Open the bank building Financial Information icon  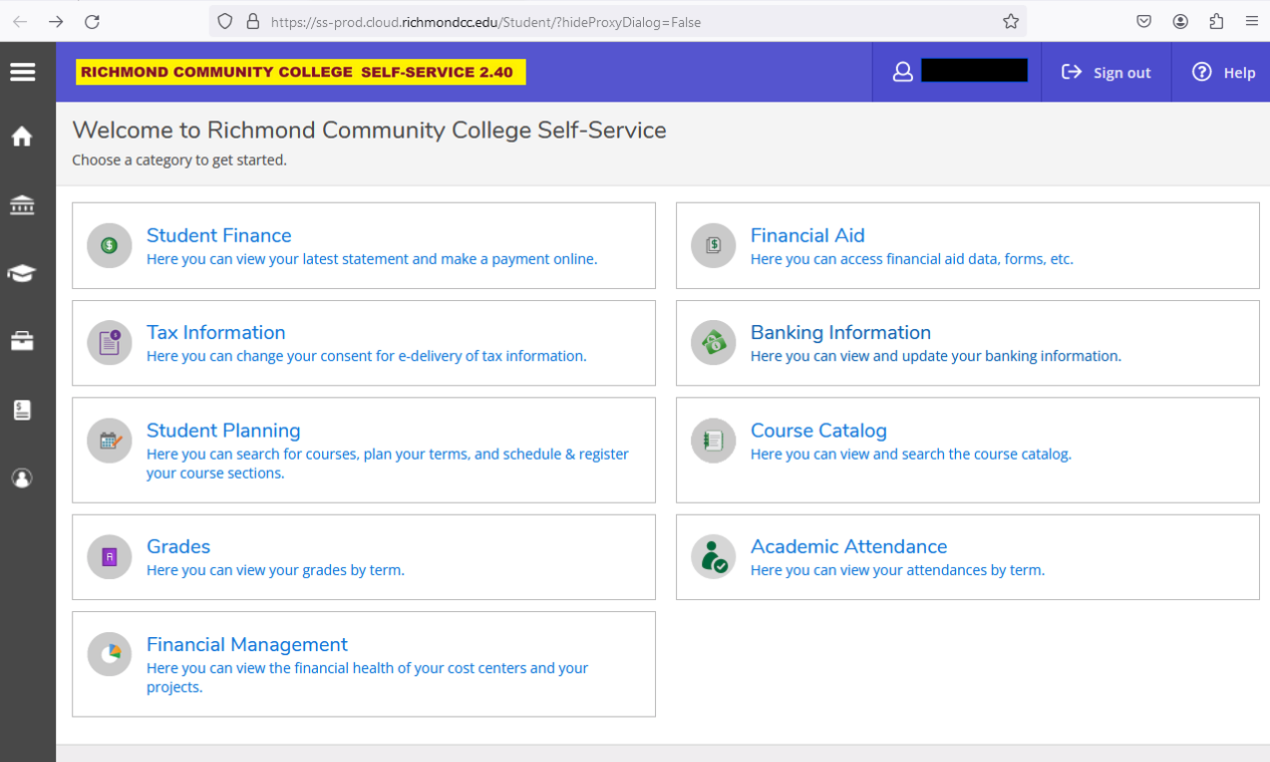(x=22, y=205)
